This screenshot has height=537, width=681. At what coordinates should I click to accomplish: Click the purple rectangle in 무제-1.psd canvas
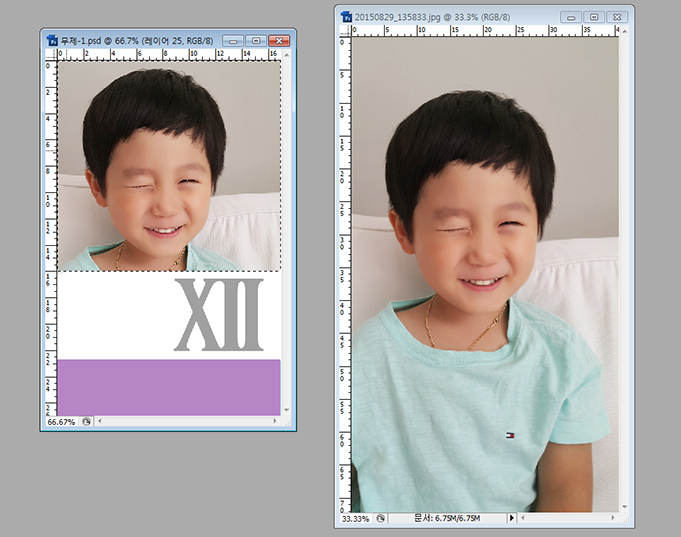(x=168, y=387)
